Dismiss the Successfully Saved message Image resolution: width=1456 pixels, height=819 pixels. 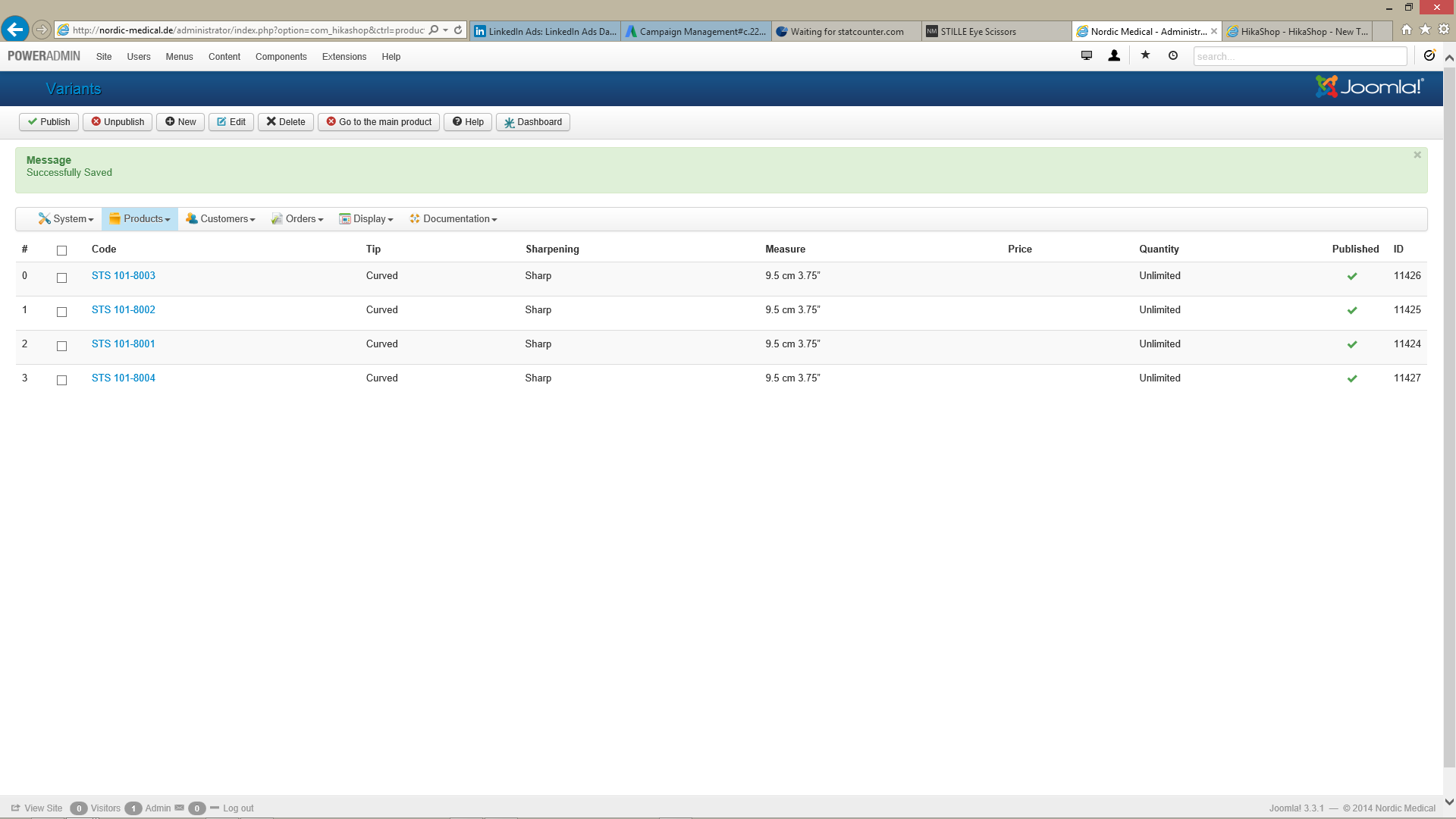(x=1417, y=155)
